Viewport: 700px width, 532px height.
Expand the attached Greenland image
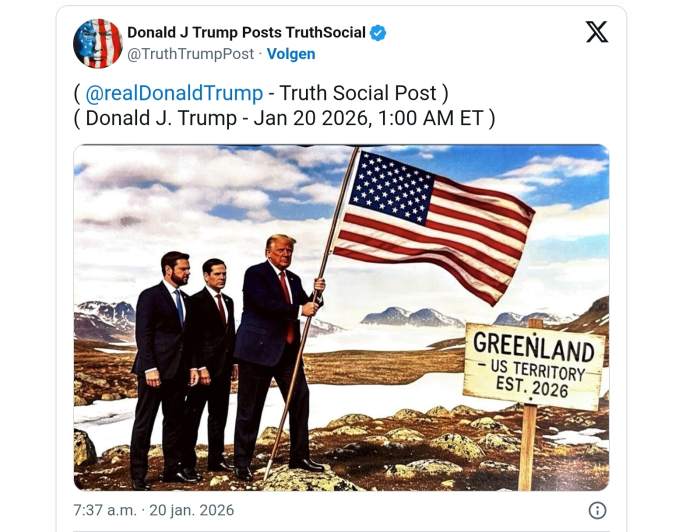pos(341,317)
